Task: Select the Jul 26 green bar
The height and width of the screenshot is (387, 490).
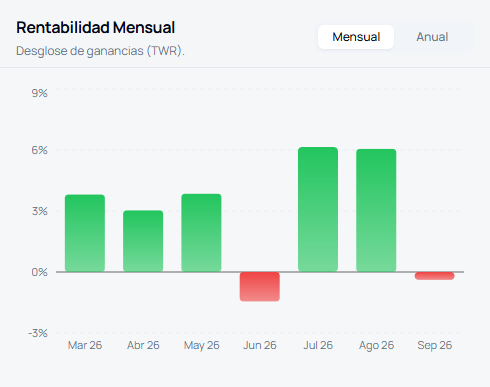Action: click(318, 209)
